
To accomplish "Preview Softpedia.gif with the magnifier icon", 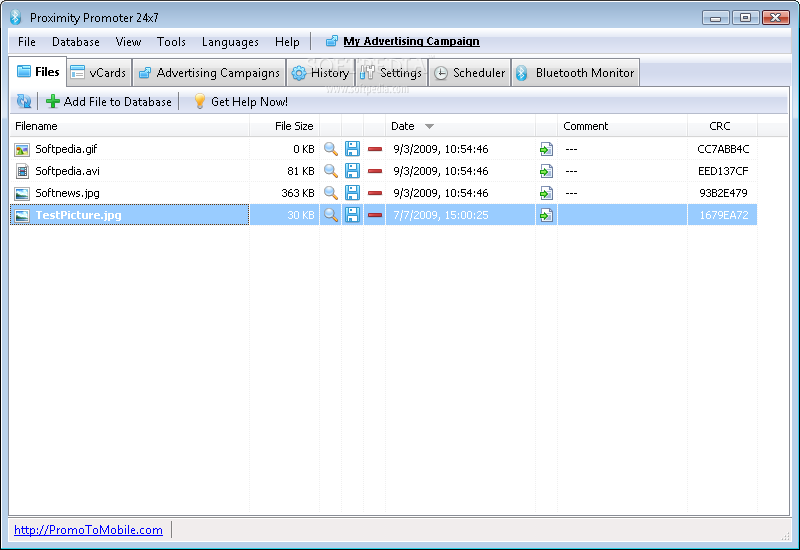I will (331, 149).
